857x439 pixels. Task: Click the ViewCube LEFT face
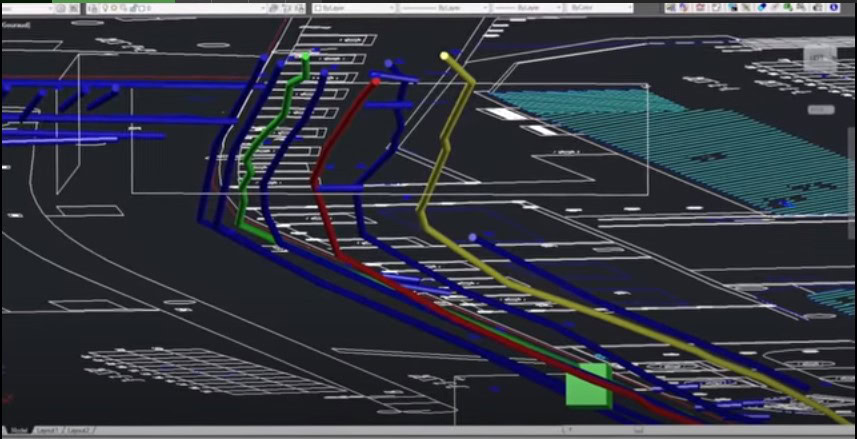coord(819,58)
